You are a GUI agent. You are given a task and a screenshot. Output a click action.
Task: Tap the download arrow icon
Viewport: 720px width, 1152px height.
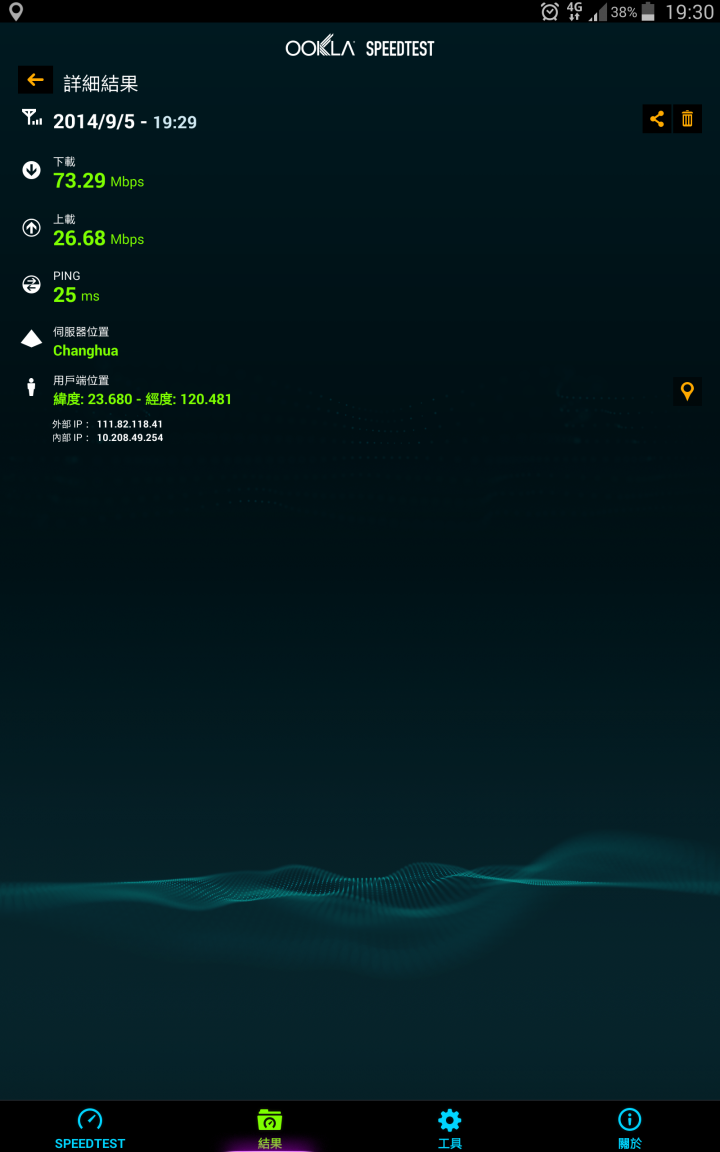click(31, 170)
